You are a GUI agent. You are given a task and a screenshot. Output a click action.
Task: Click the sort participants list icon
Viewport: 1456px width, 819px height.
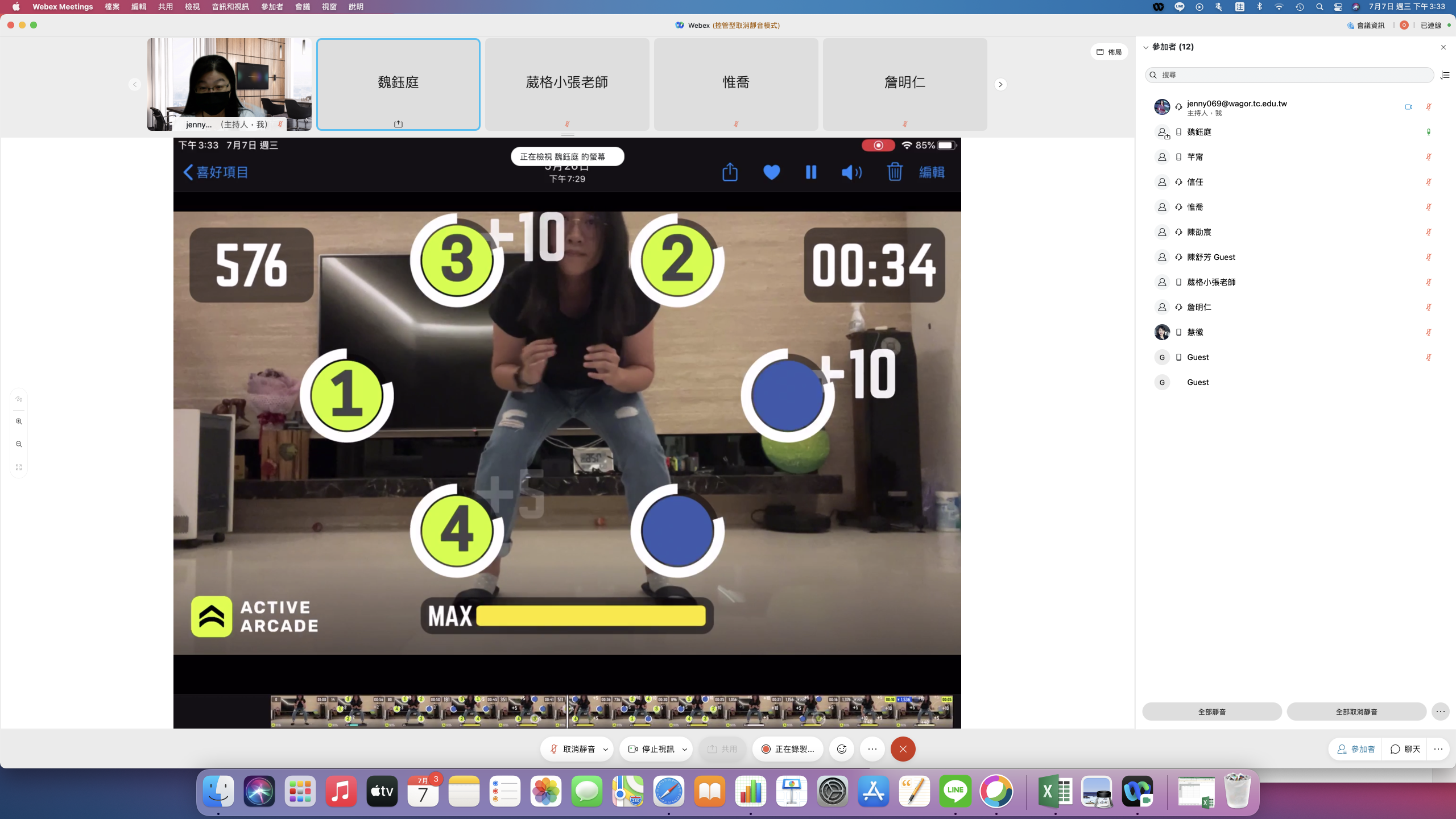click(x=1445, y=75)
